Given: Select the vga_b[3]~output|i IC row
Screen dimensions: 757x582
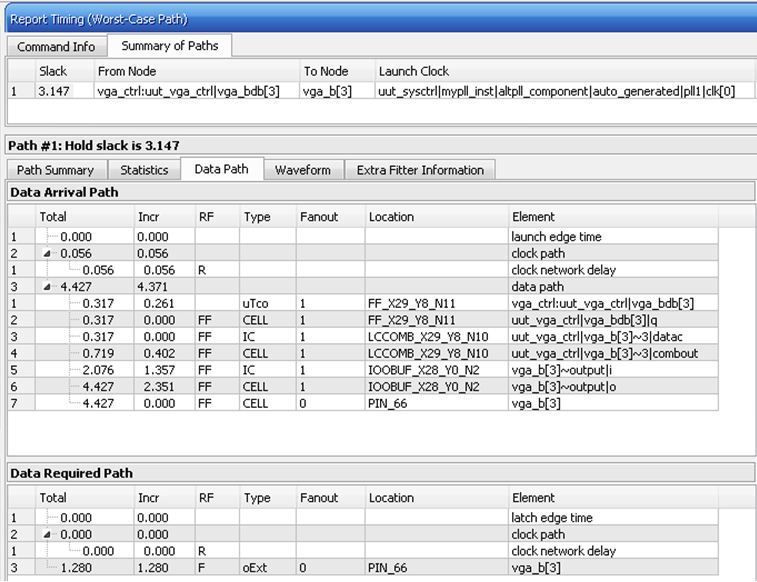Looking at the screenshot, I should (x=363, y=370).
